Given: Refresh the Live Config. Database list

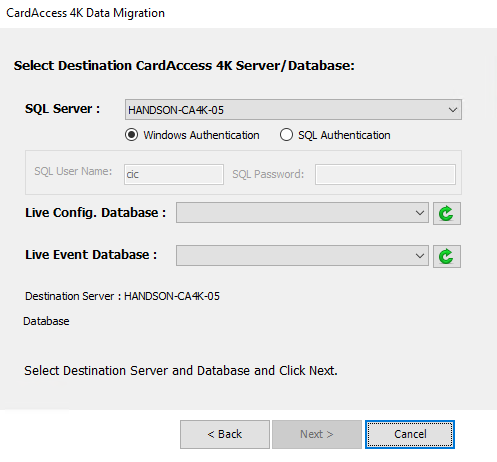Looking at the screenshot, I should pyautogui.click(x=447, y=213).
